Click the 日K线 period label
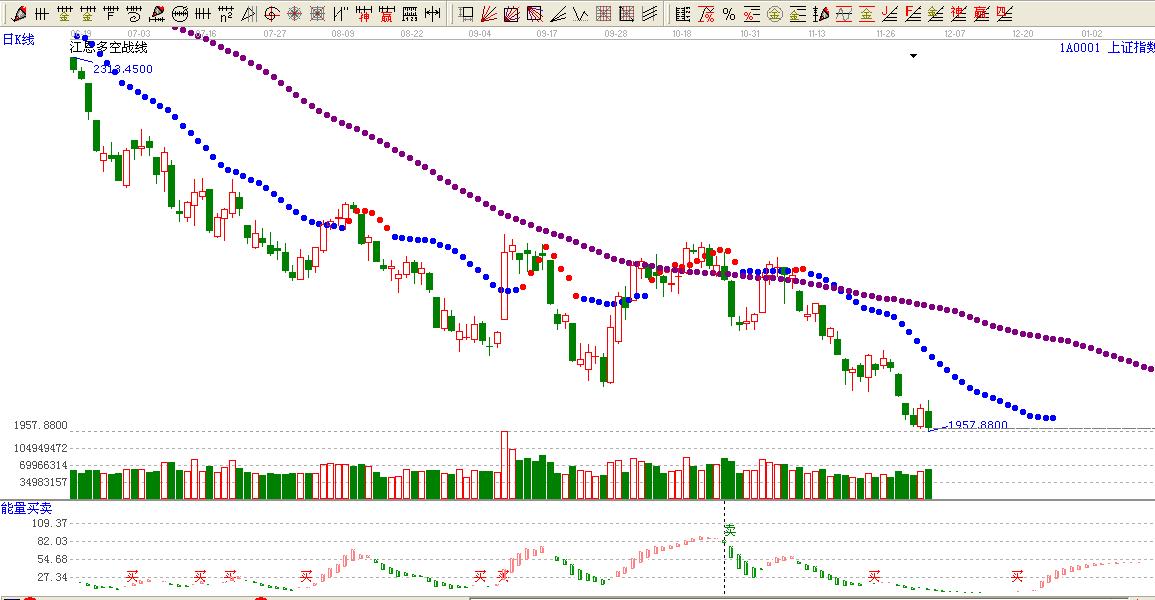The height and width of the screenshot is (600, 1155). click(x=18, y=39)
